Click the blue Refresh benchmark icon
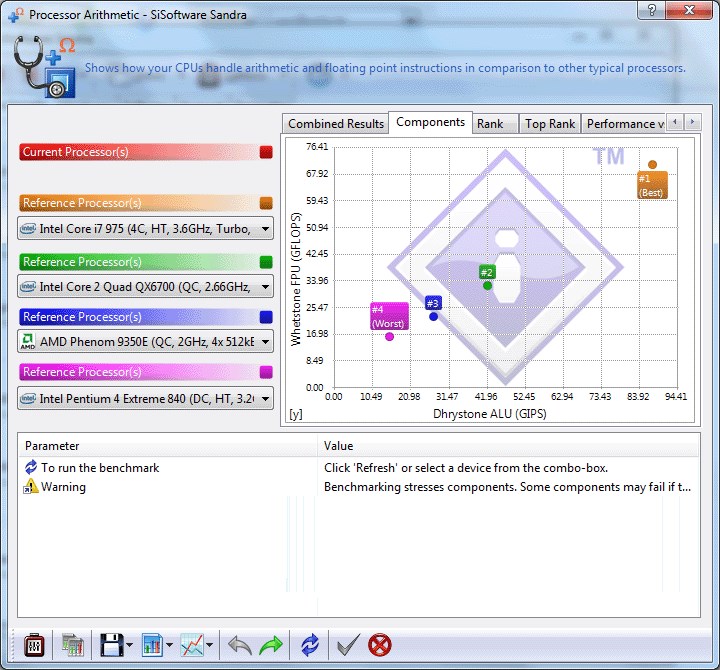Viewport: 720px width, 670px height. pos(310,645)
